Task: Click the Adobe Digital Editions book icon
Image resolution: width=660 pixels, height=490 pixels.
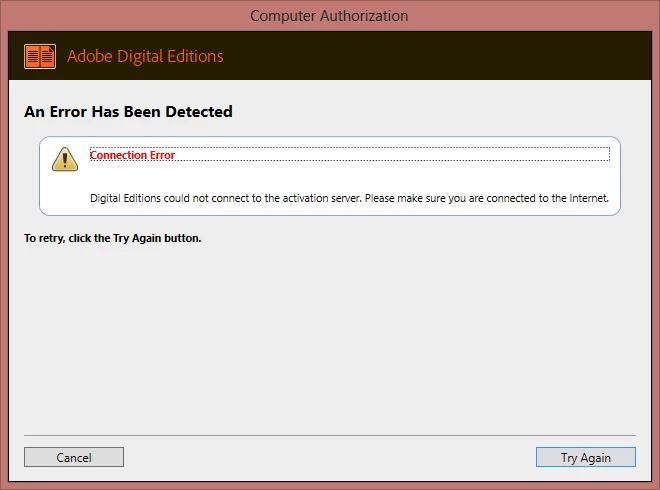Action: (x=40, y=56)
